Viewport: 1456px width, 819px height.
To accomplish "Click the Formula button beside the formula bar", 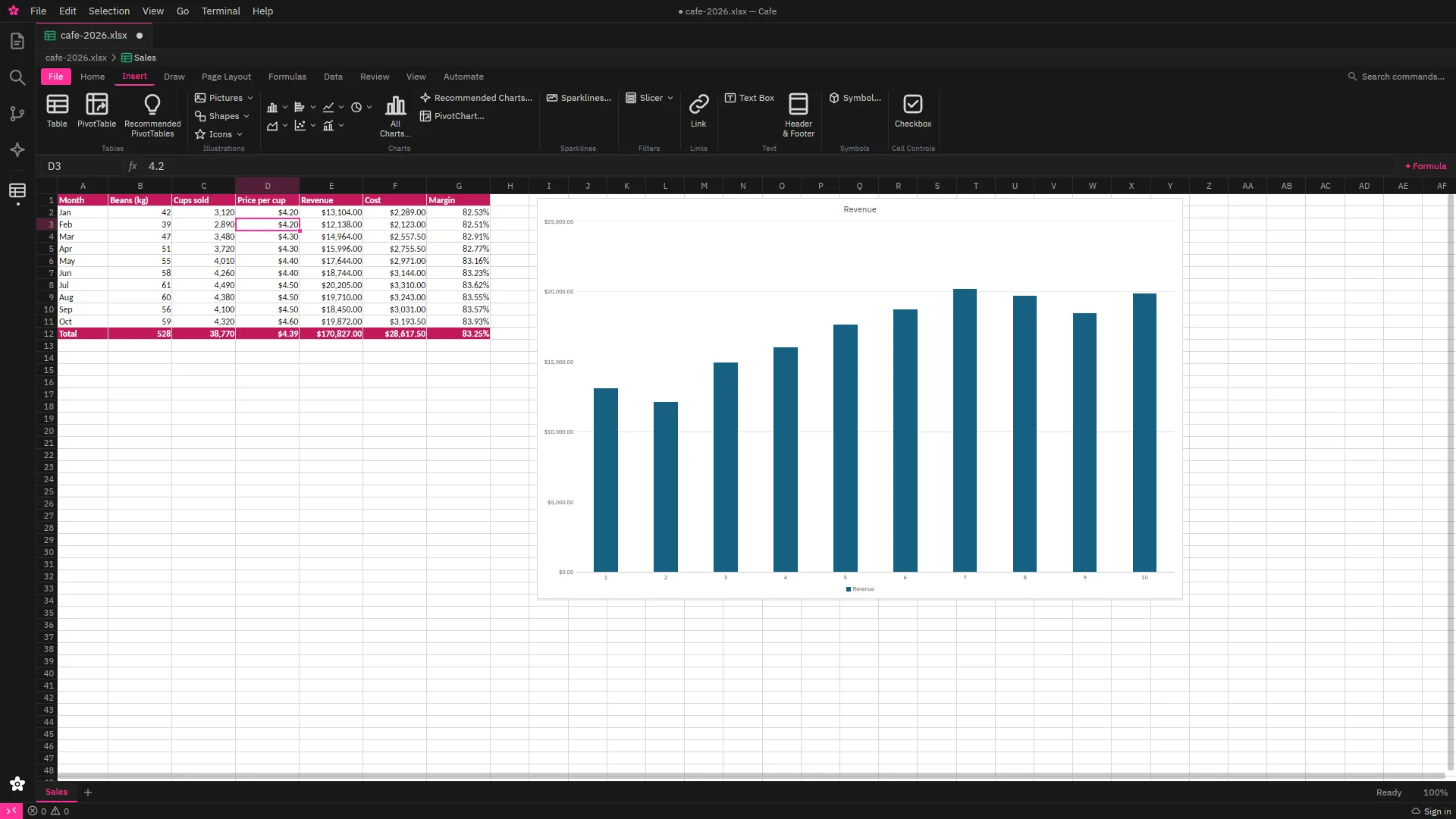I will (1426, 166).
